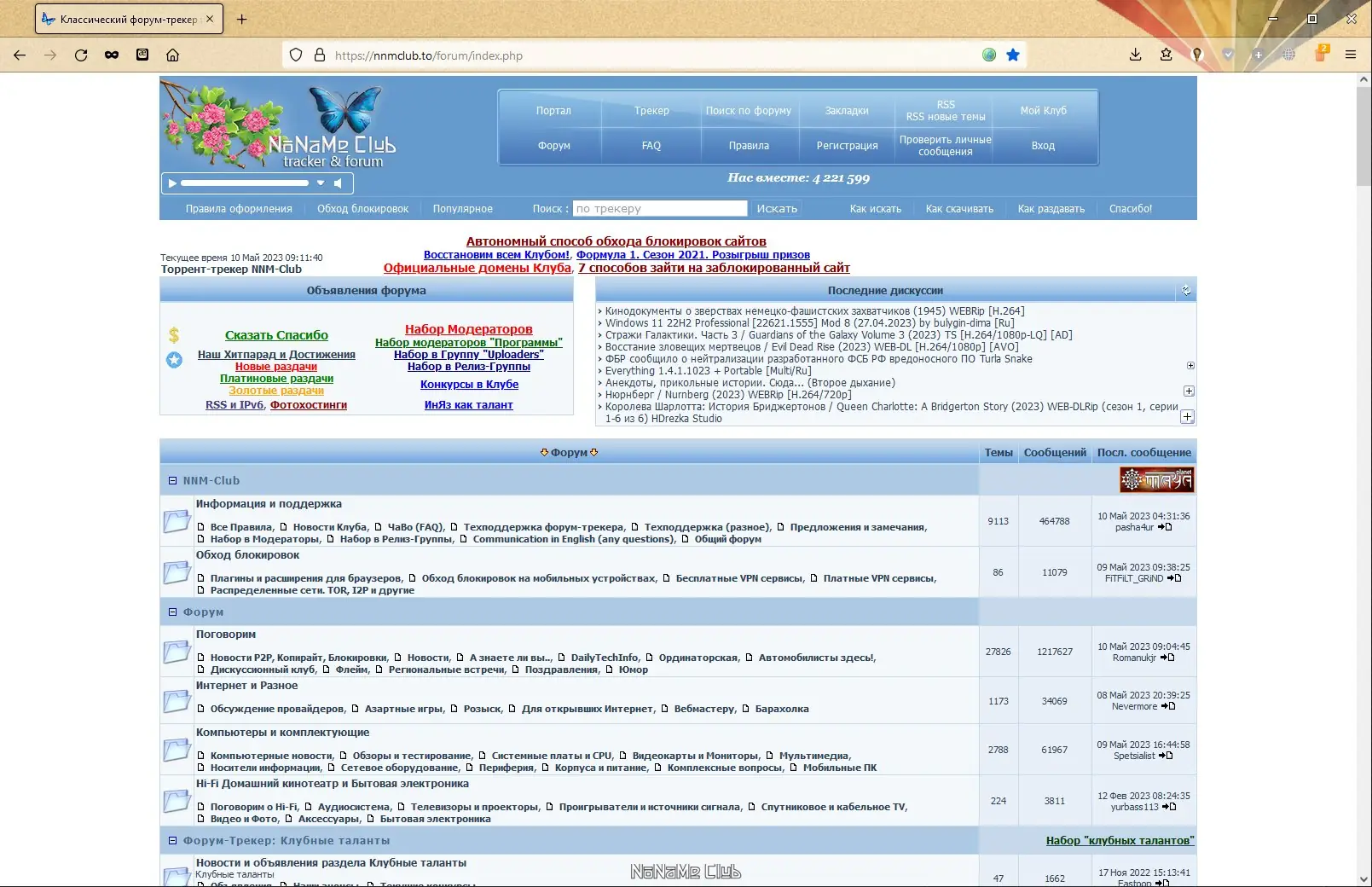Click the dollar sign icon beside Сказать Спасибо
Viewport: 1372px width, 887px height.
pos(174,335)
